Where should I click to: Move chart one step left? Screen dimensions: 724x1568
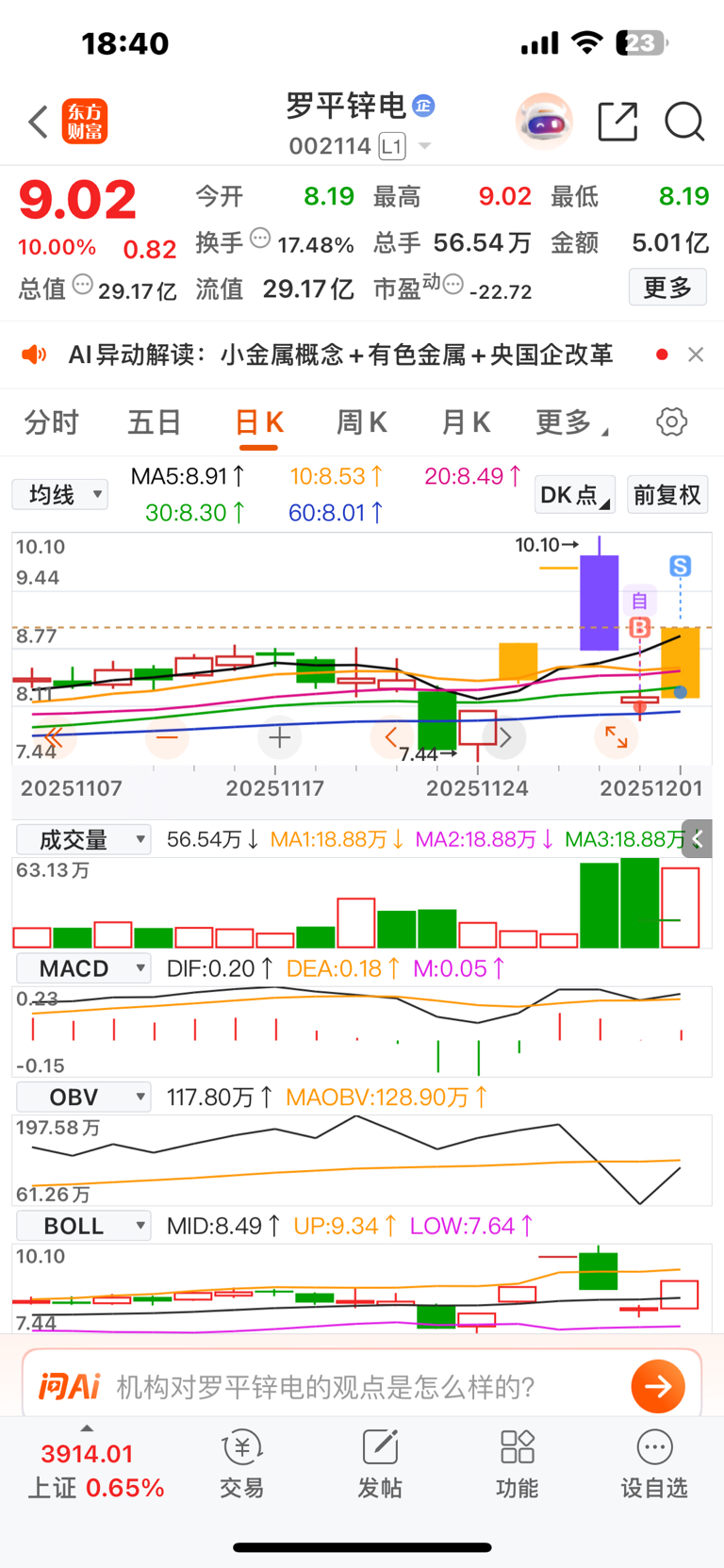pos(391,737)
